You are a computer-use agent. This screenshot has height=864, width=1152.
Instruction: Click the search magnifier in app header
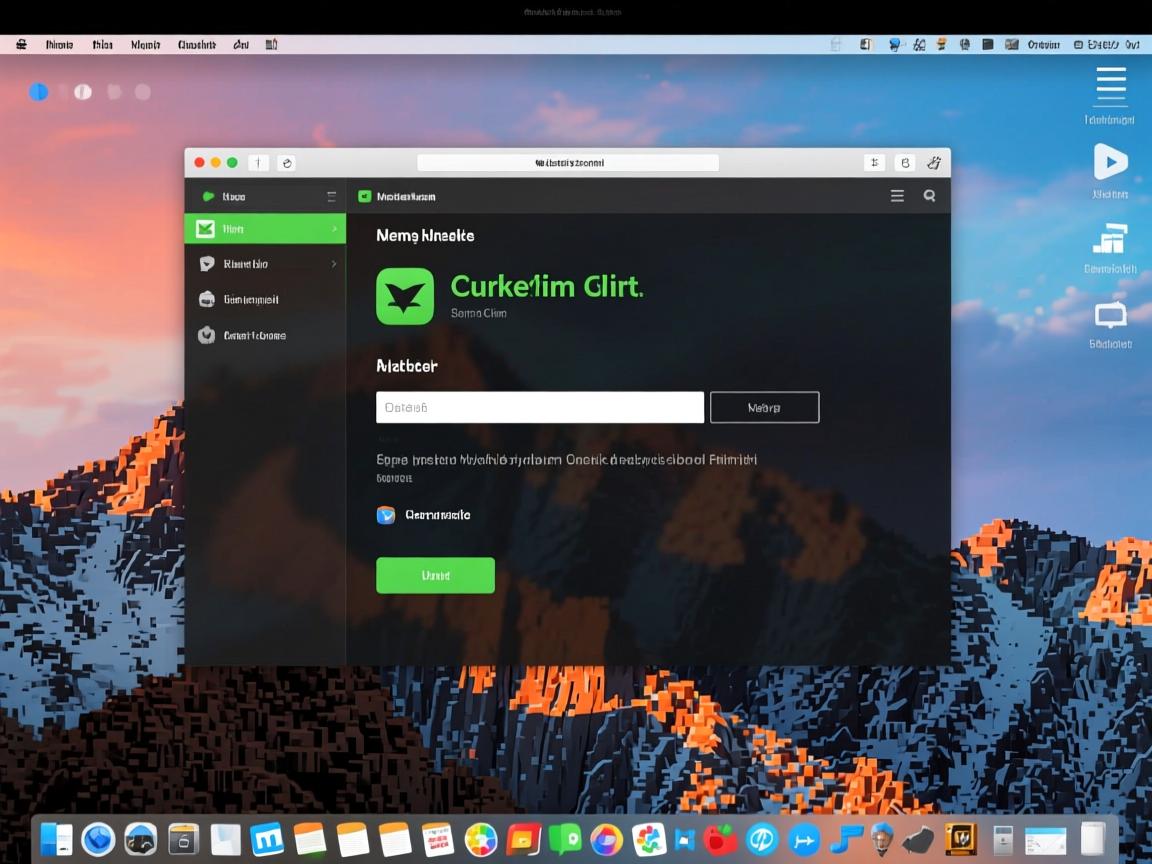tap(929, 196)
